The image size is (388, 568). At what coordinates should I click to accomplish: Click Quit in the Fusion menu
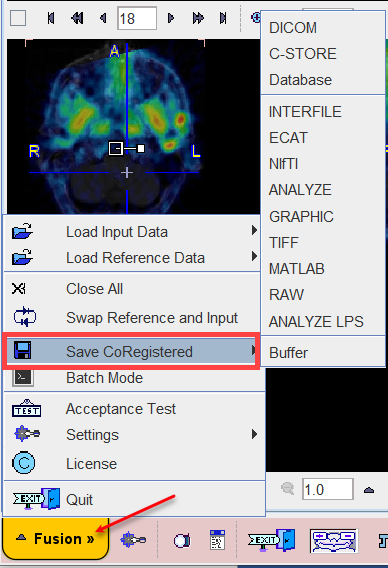coord(79,500)
